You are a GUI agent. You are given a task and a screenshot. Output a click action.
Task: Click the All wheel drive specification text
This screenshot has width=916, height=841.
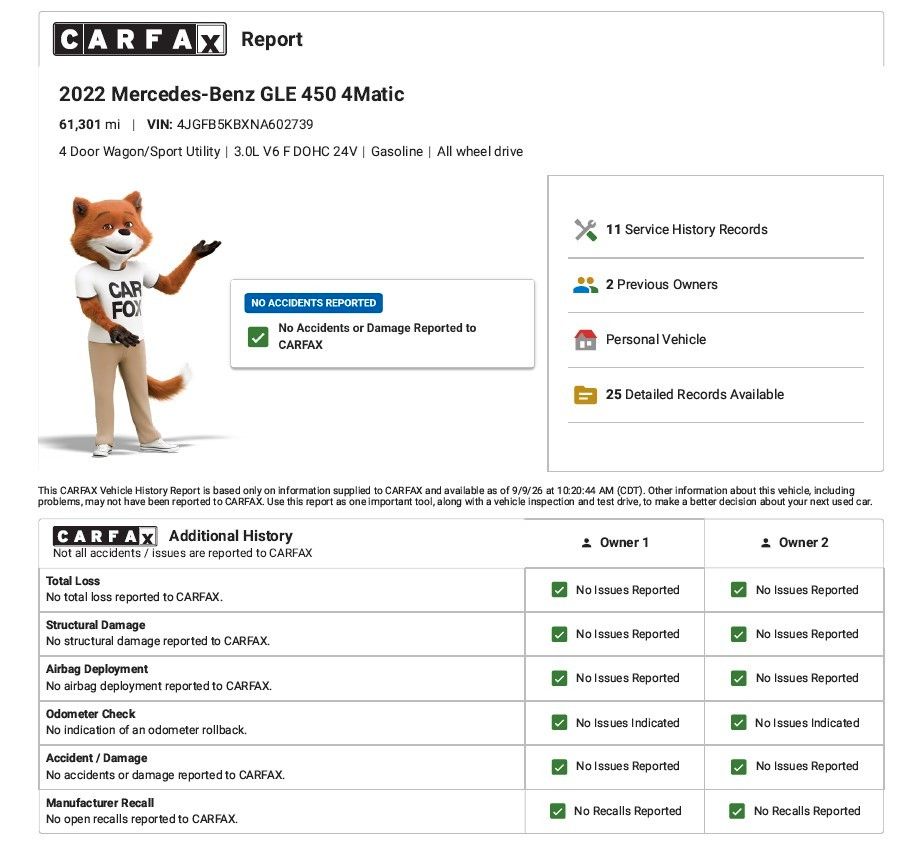point(480,152)
